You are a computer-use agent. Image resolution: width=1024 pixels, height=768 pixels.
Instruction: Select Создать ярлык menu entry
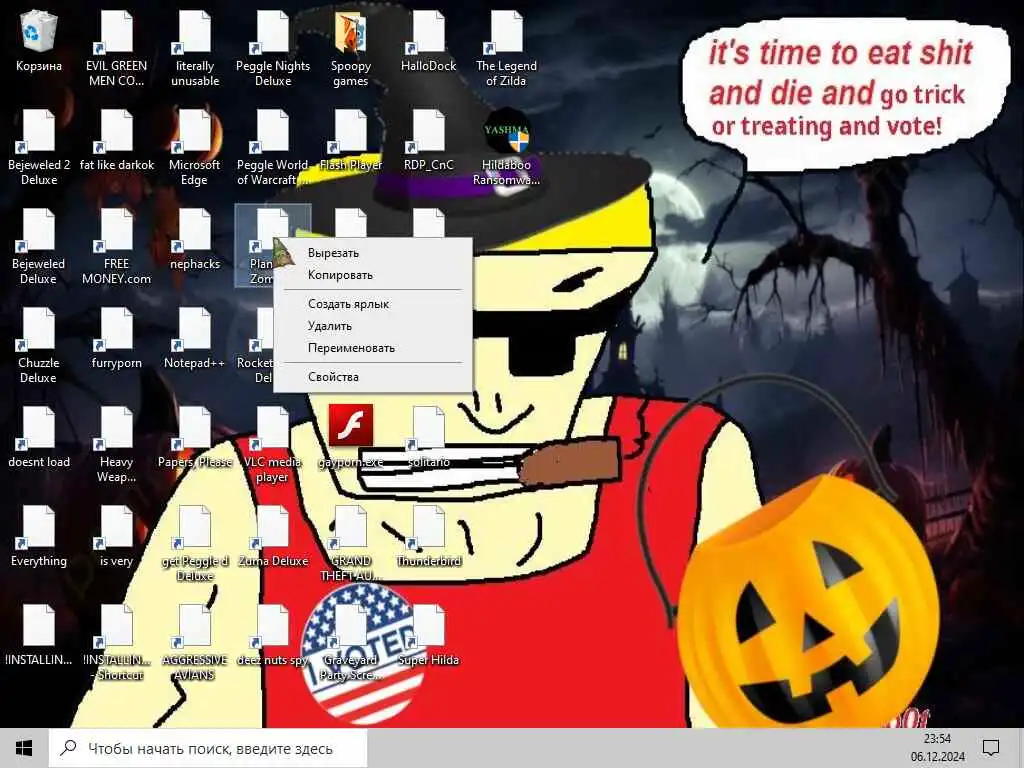click(373, 304)
